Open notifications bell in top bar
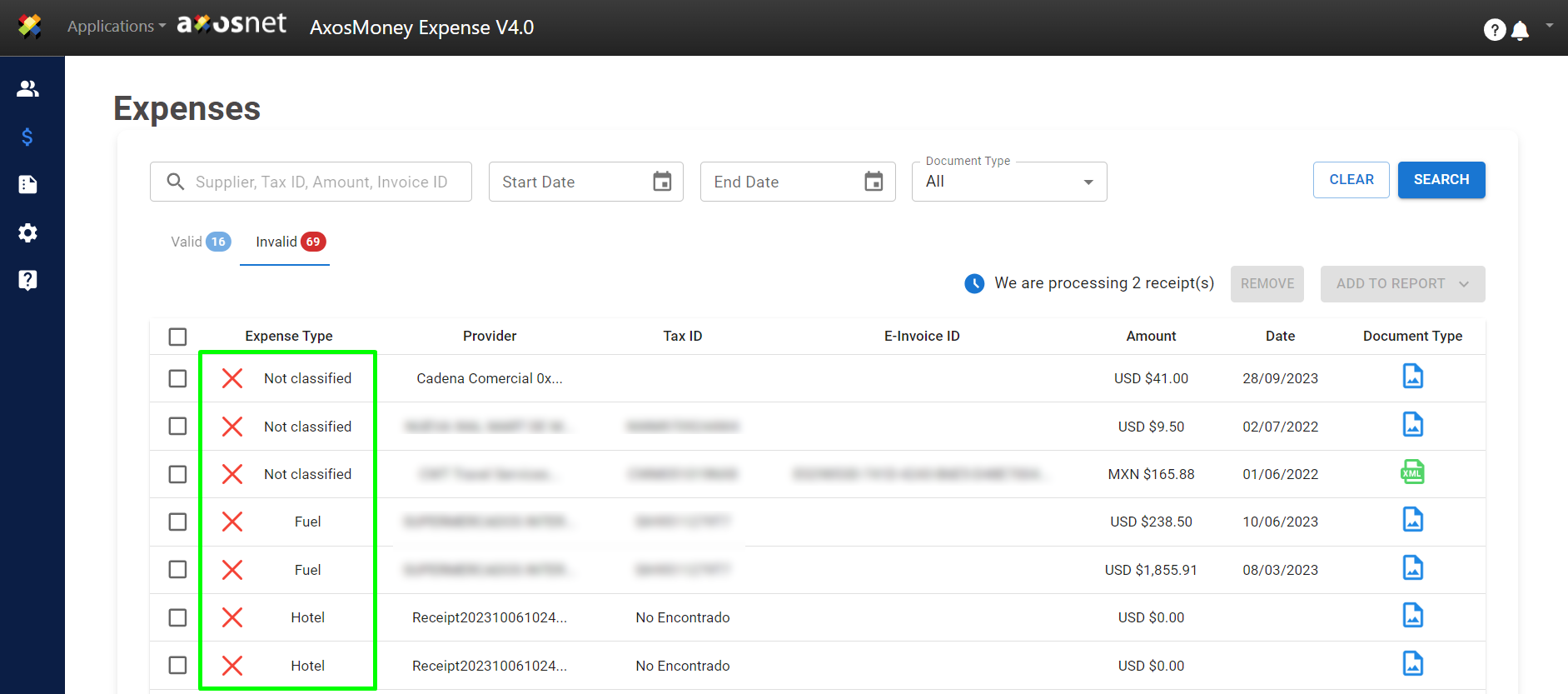 point(1520,31)
